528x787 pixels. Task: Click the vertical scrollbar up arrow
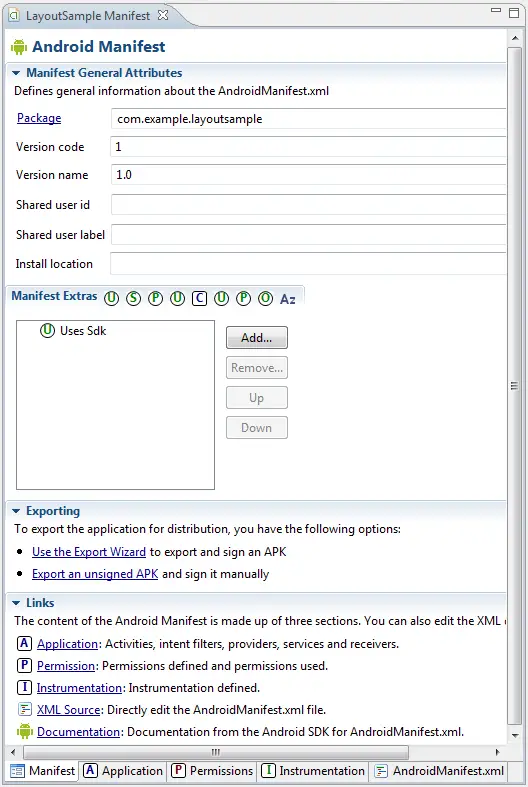pyautogui.click(x=515, y=38)
